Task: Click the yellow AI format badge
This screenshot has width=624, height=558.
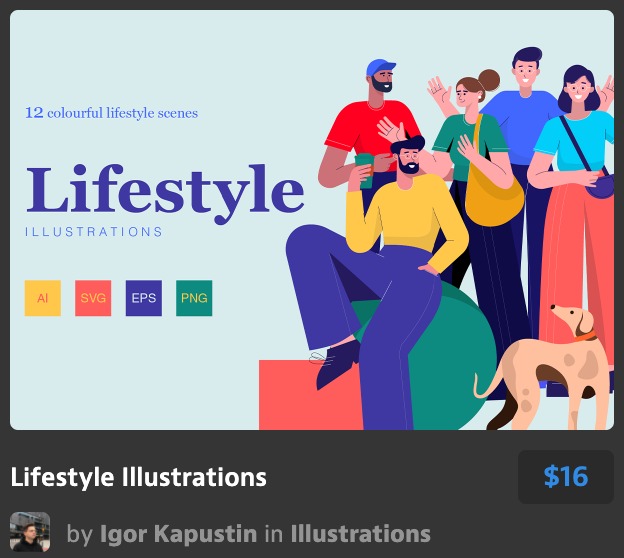Action: coord(43,298)
